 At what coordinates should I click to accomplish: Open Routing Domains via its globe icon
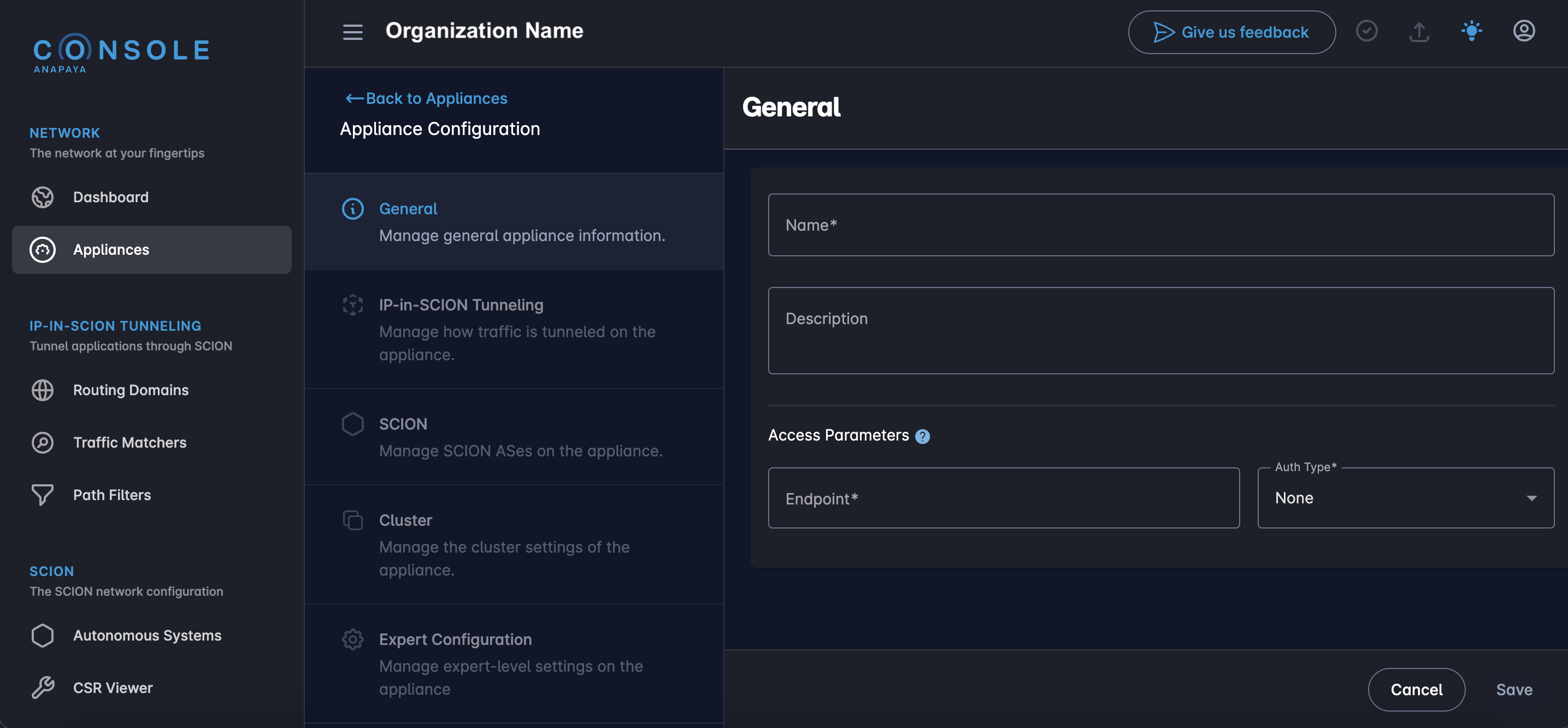tap(42, 390)
